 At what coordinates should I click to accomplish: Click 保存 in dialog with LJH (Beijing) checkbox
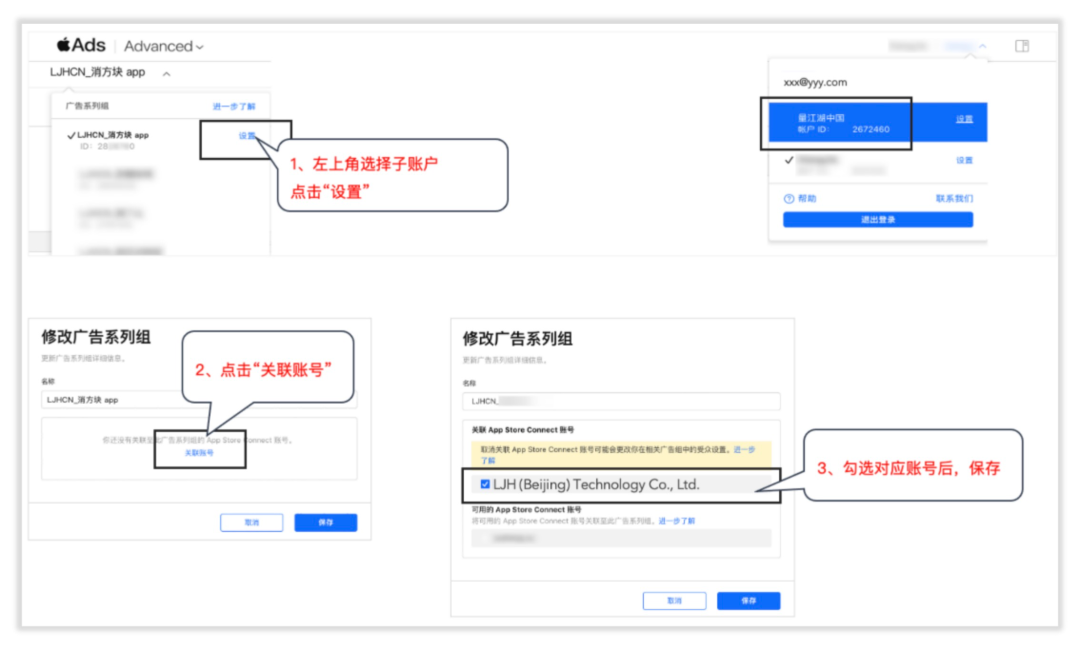point(749,601)
